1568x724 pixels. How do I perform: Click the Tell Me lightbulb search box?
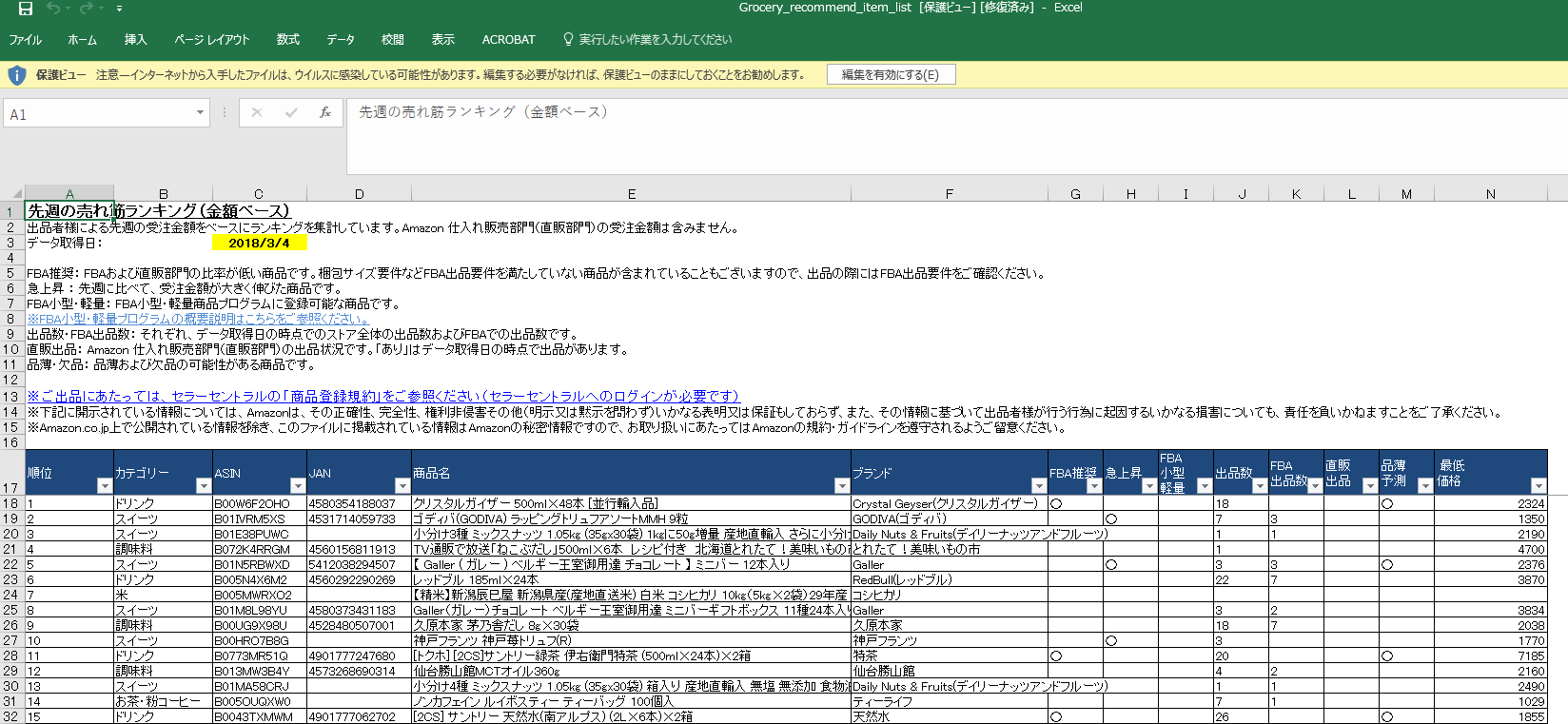pos(655,40)
